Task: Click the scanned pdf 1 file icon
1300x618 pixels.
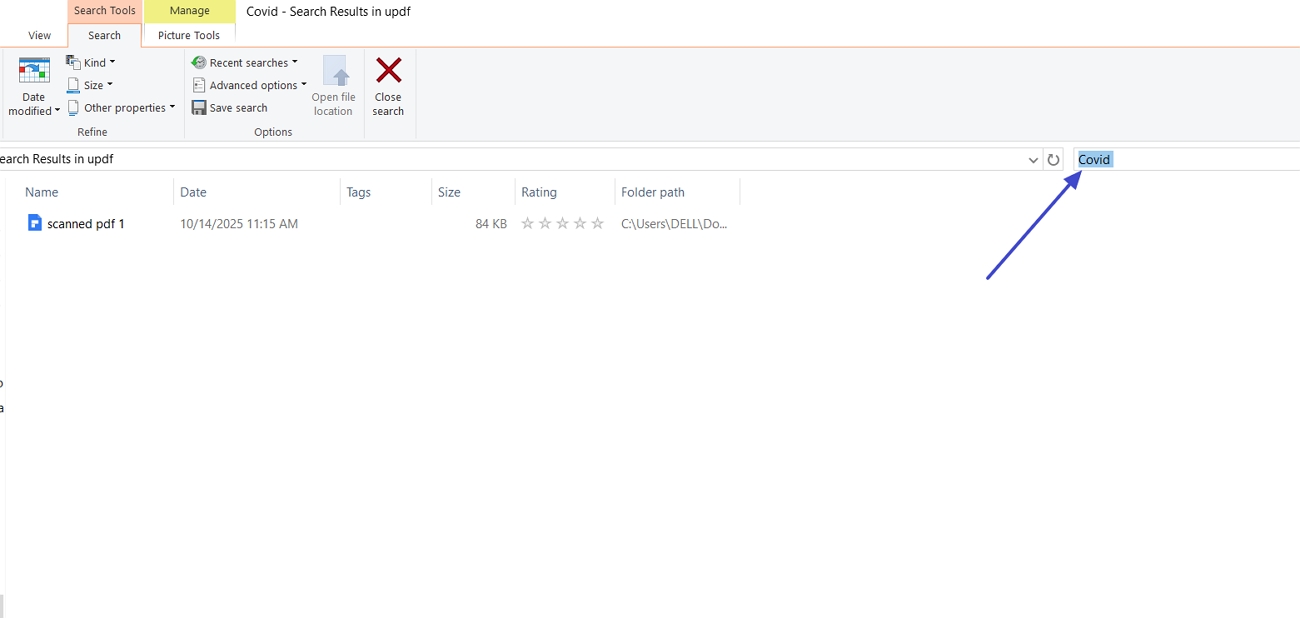Action: tap(33, 223)
